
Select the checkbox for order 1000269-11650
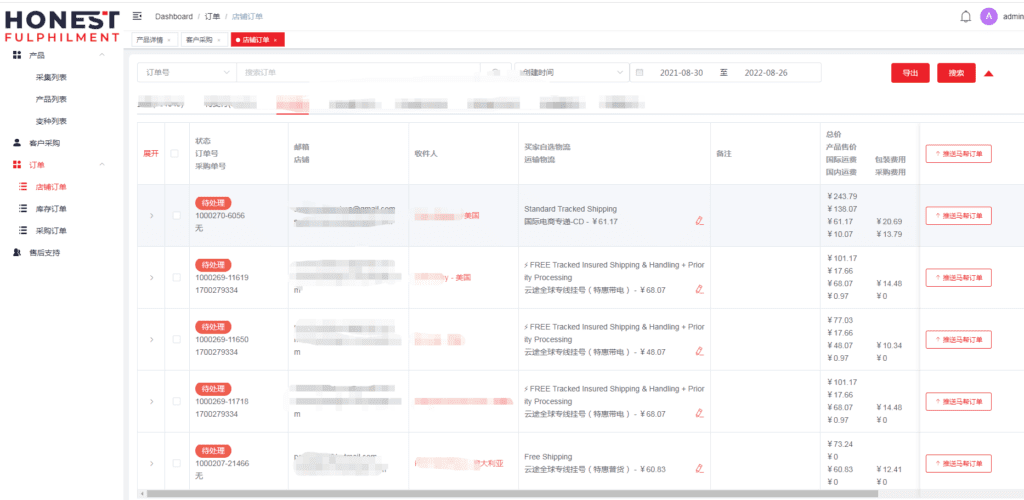coord(175,339)
